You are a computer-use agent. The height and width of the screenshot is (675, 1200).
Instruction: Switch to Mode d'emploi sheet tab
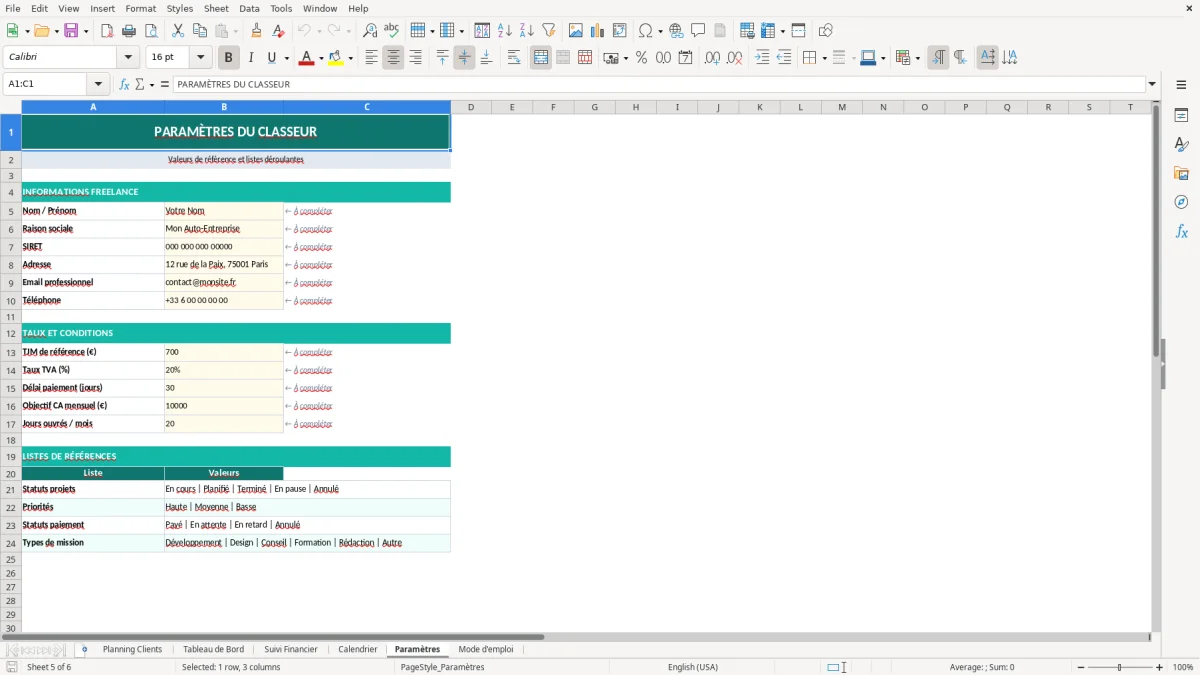coord(486,649)
